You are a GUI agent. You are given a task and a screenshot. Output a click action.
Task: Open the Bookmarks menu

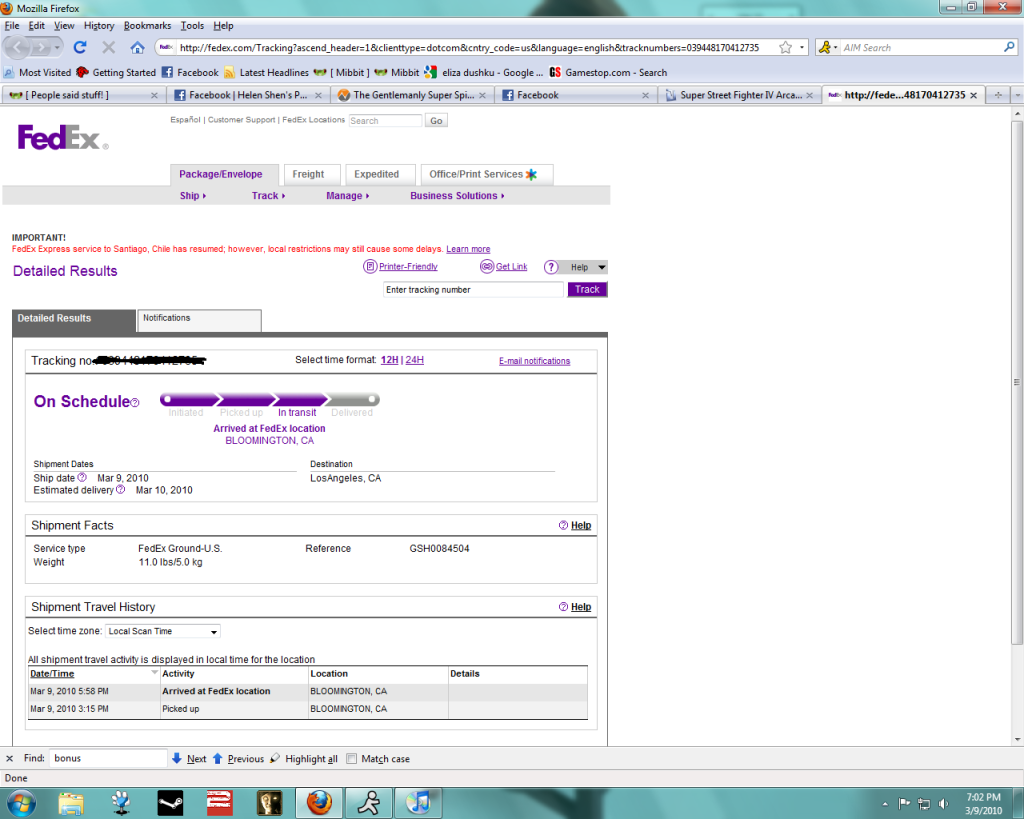147,25
